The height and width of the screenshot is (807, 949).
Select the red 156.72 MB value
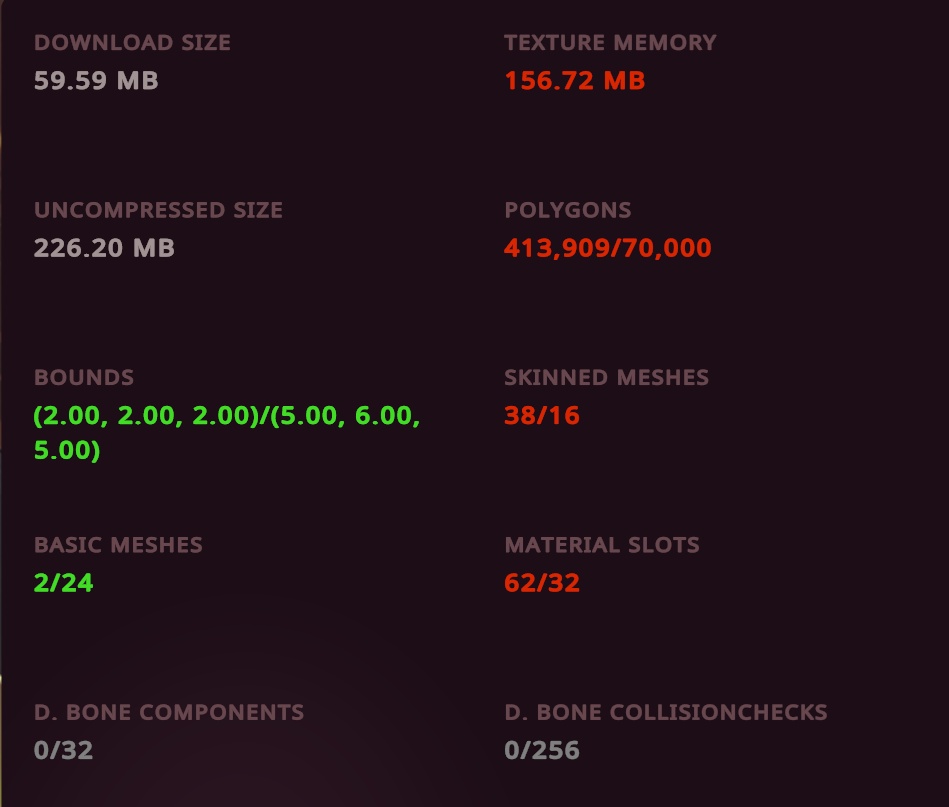(574, 81)
